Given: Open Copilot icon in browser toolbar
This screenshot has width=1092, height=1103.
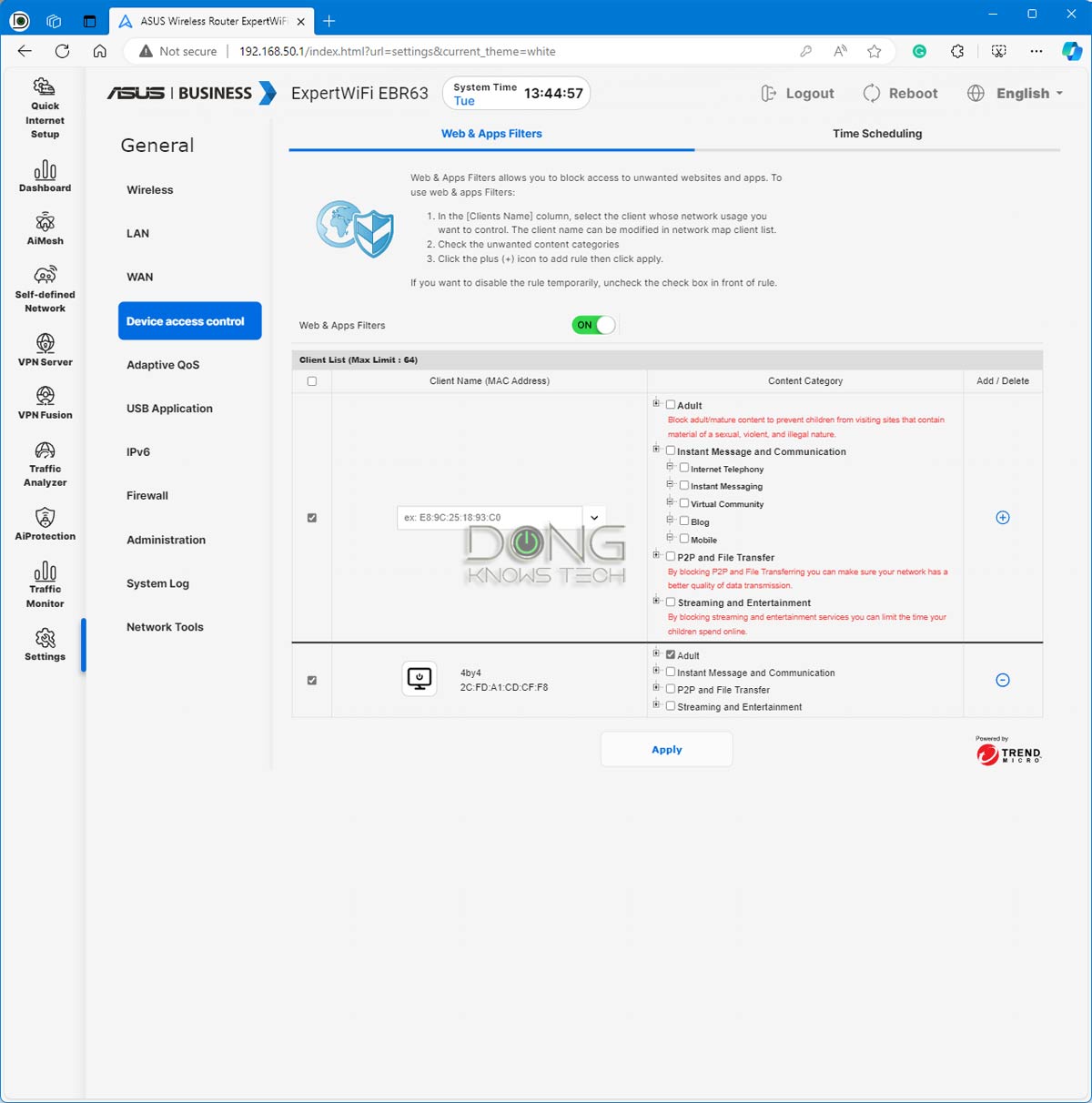Looking at the screenshot, I should coord(1072,51).
